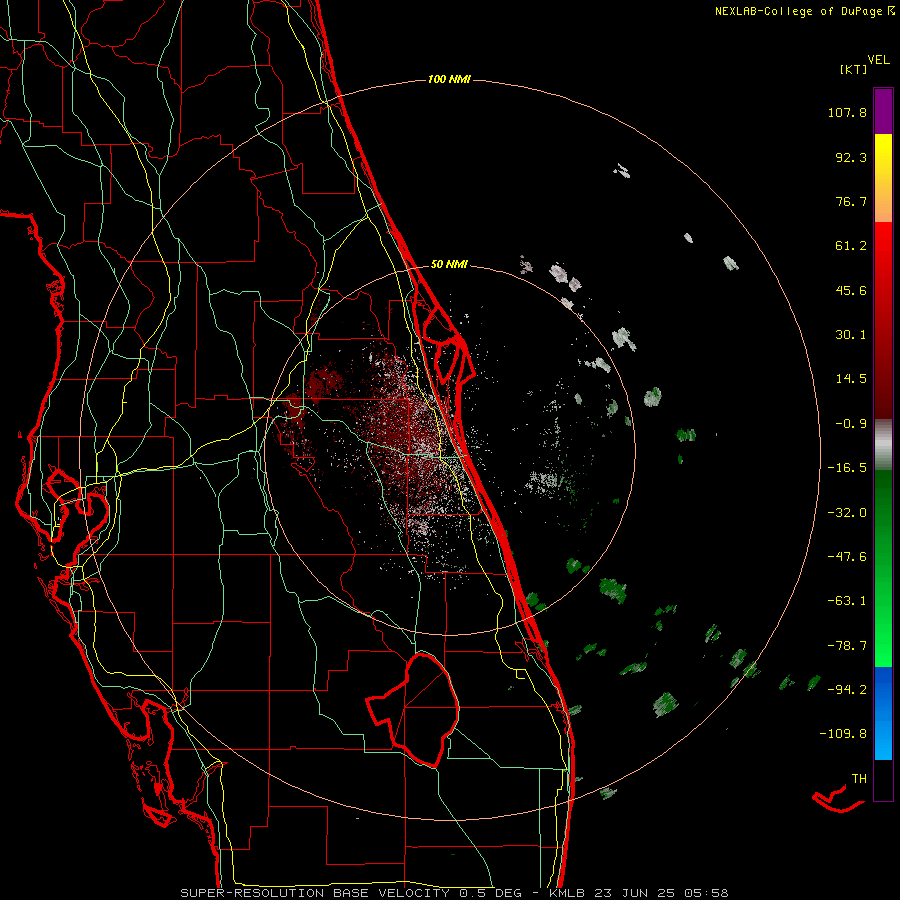Click the -47.6 velocity scale value
The width and height of the screenshot is (900, 900).
tap(847, 557)
